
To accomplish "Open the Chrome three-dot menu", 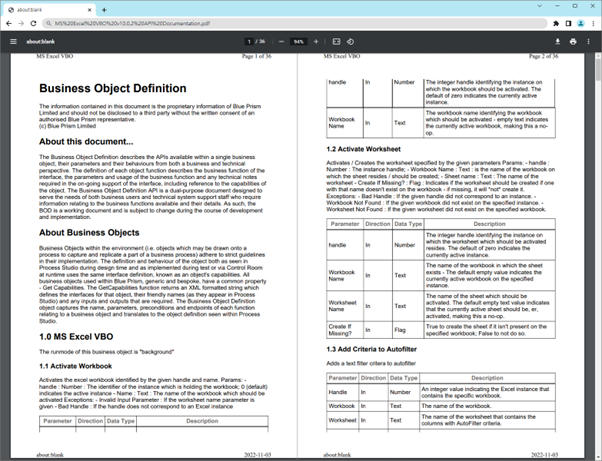I will 593,23.
